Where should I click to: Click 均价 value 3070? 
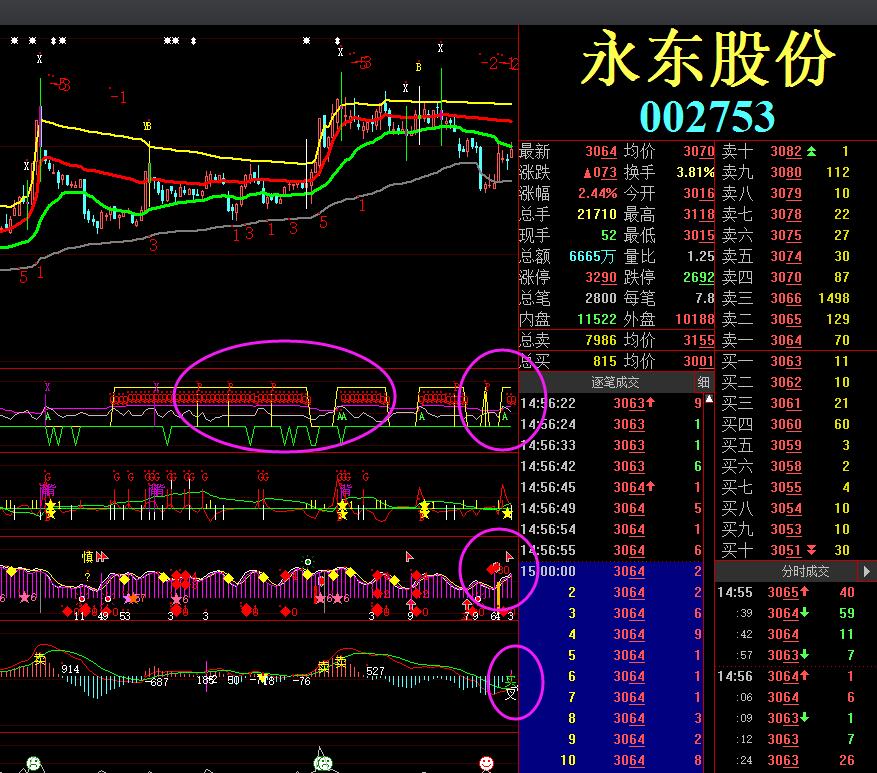[699, 152]
